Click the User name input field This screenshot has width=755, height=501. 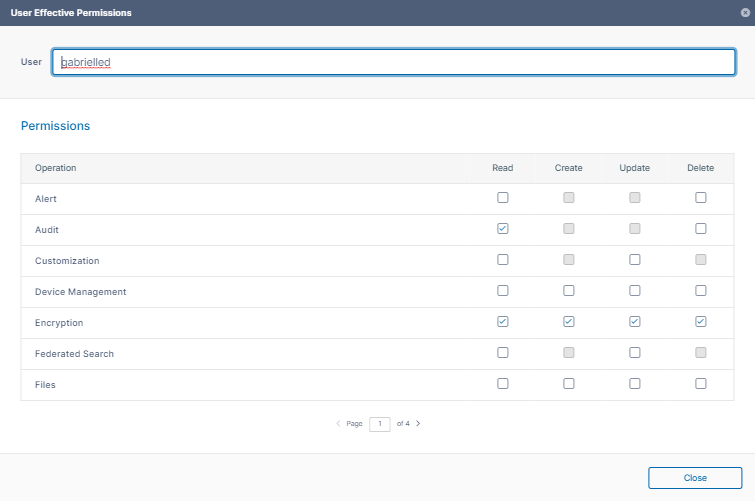[393, 62]
